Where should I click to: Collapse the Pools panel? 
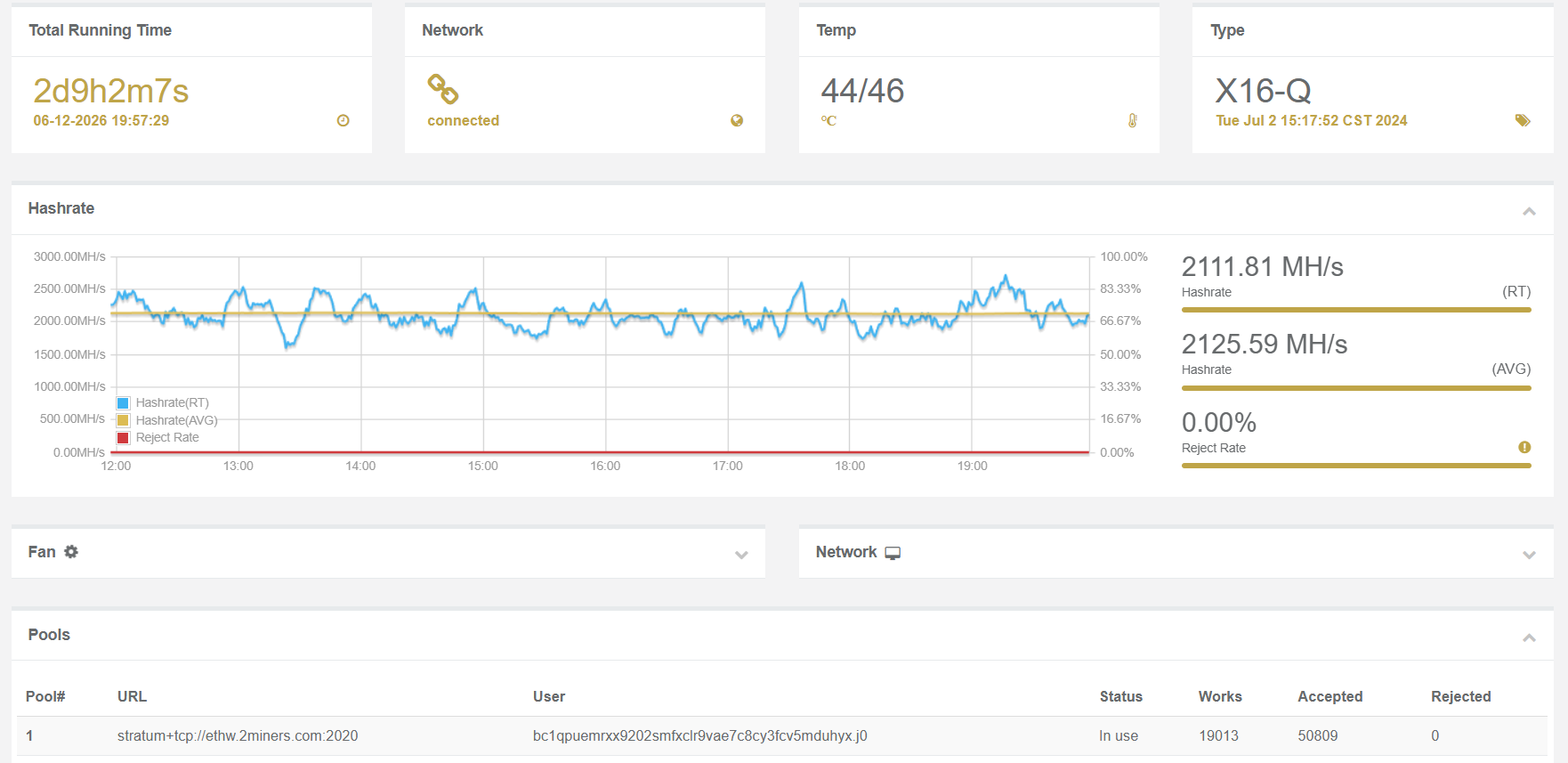1529,637
